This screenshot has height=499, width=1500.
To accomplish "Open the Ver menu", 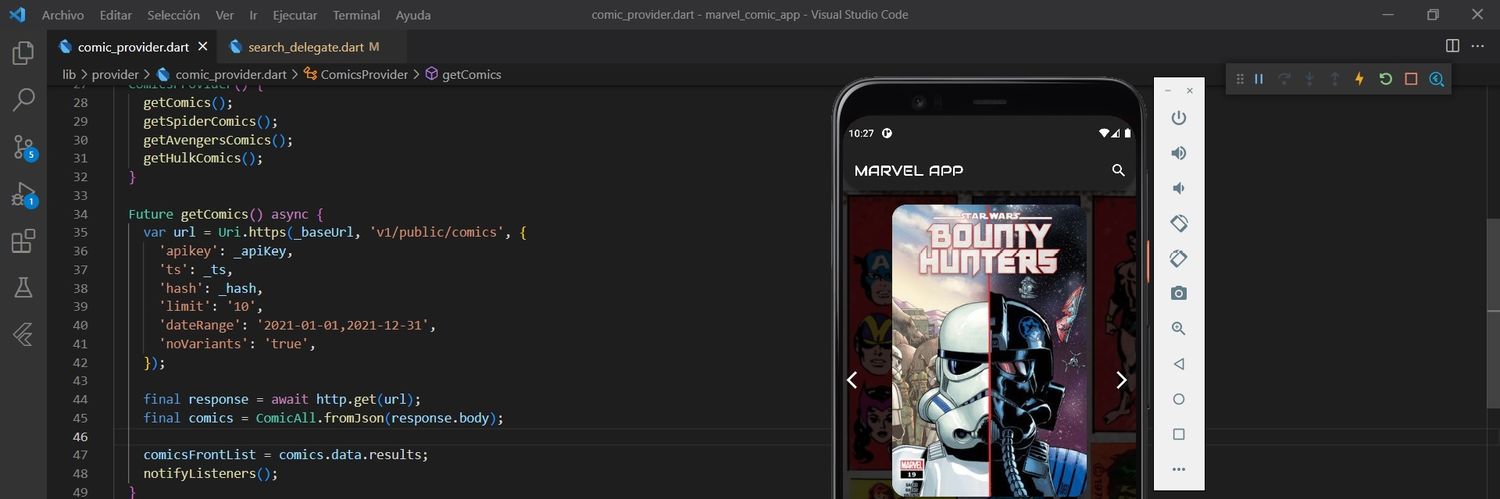I will tap(225, 15).
